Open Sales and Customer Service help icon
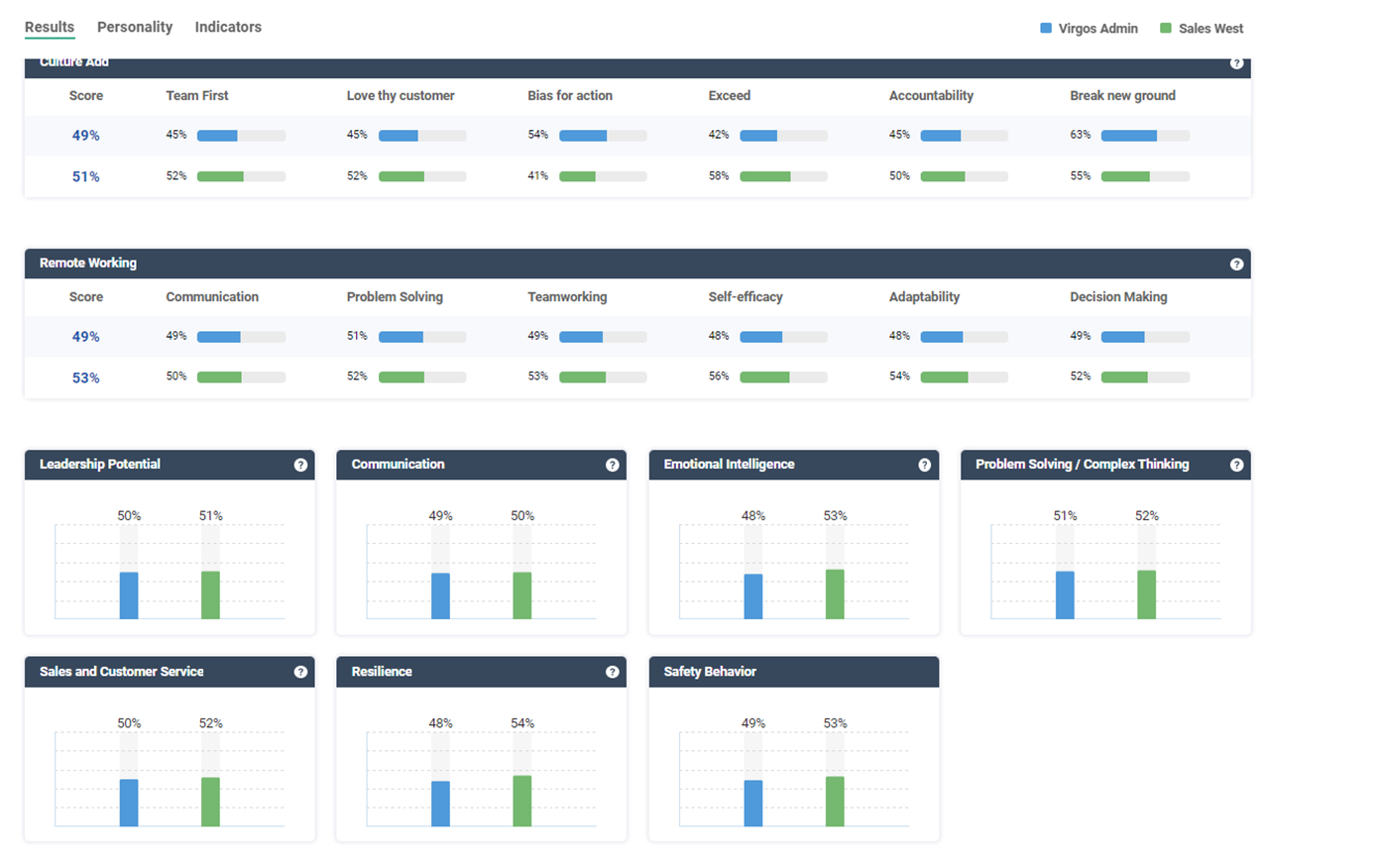This screenshot has width=1382, height=868. (300, 672)
